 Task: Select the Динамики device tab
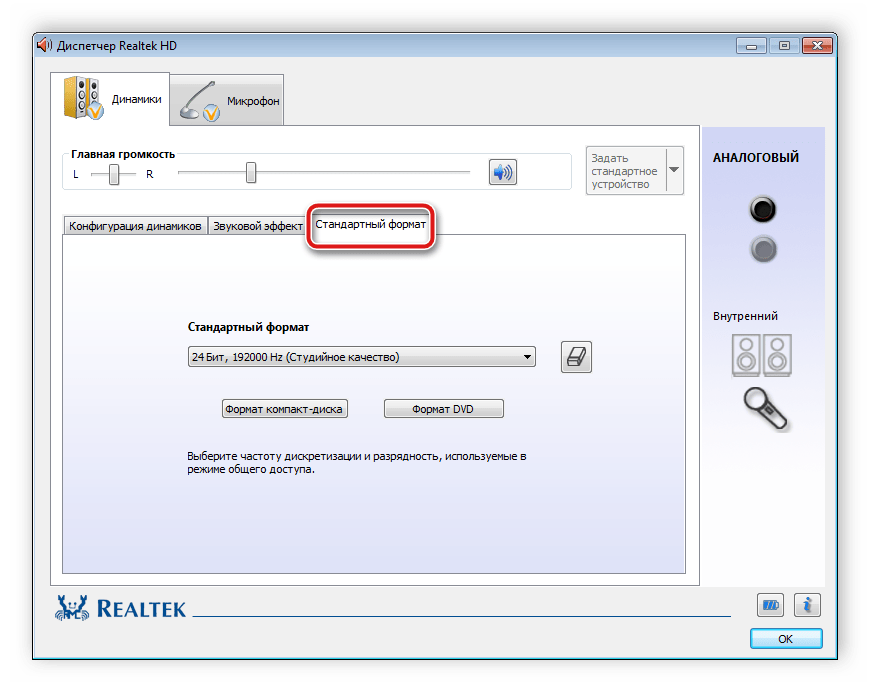click(110, 99)
